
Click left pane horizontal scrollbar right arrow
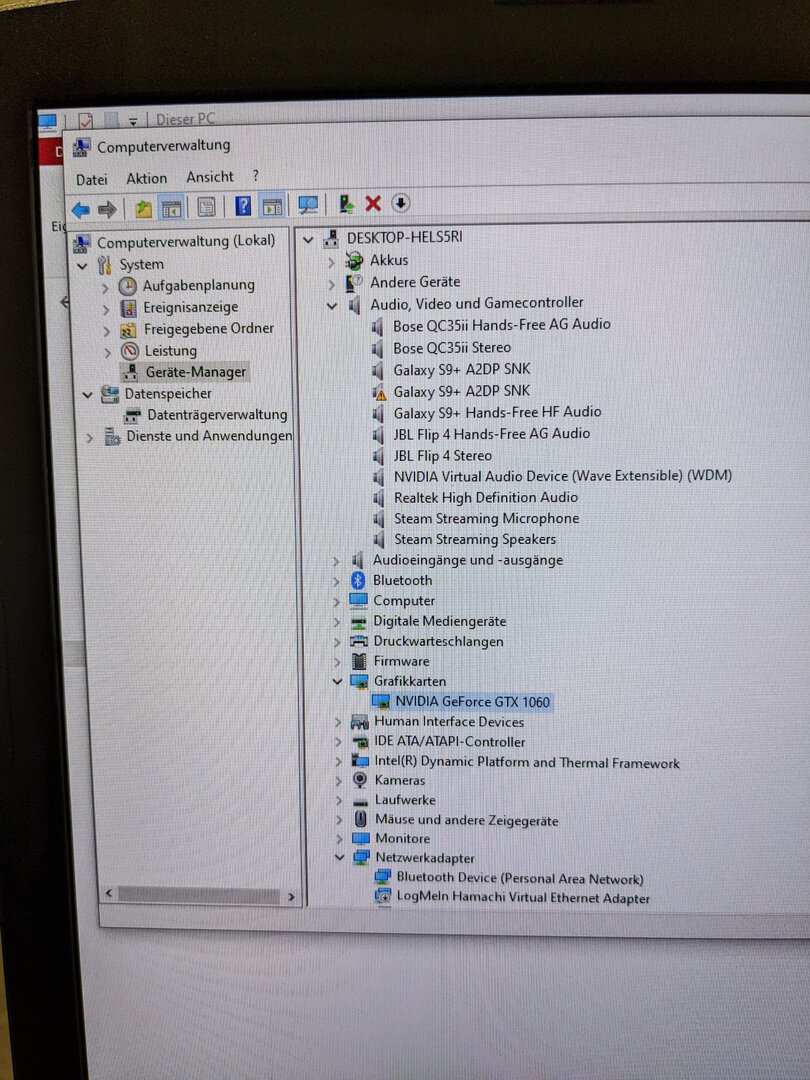coord(291,897)
